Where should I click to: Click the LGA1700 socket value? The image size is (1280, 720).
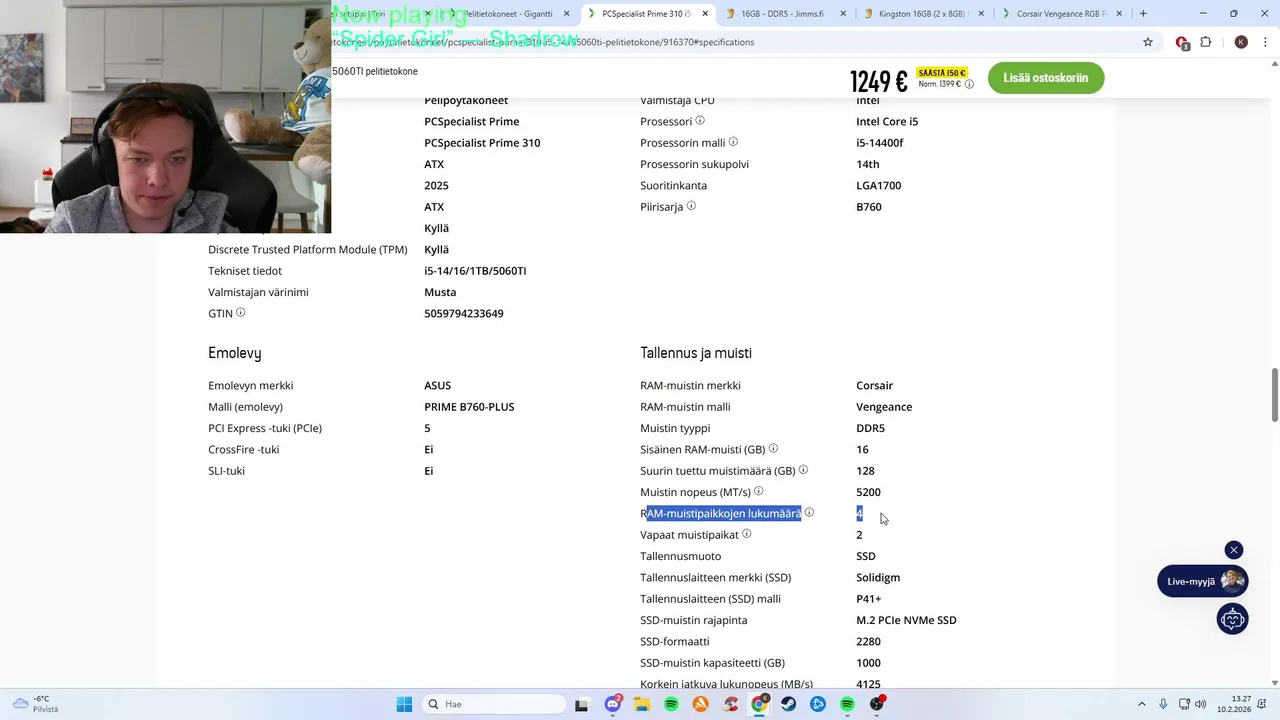pos(879,185)
